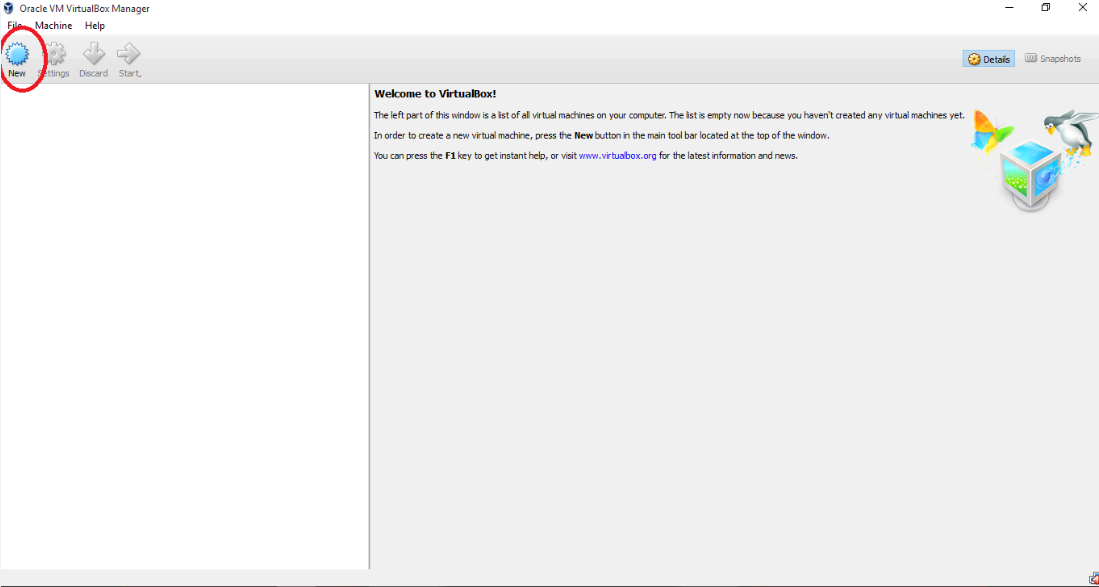Click the 'Welcome to VirtualBox!' heading

point(435,94)
